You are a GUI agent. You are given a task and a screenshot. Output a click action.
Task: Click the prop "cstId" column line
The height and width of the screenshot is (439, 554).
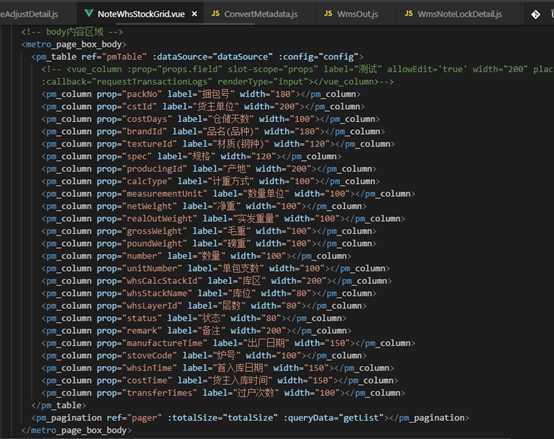(203, 107)
